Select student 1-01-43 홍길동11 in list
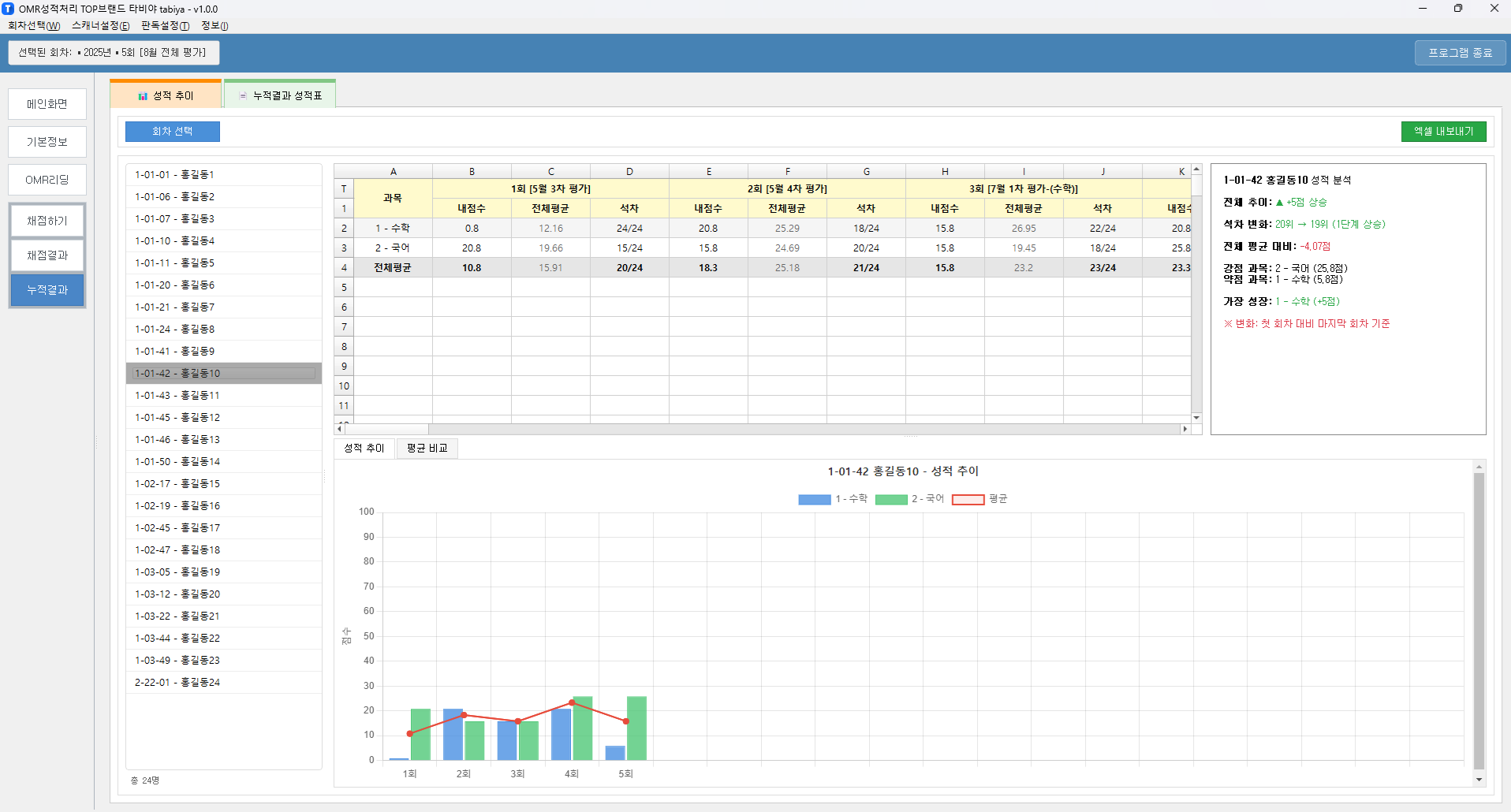Screen dimensions: 1511x812 point(177,396)
